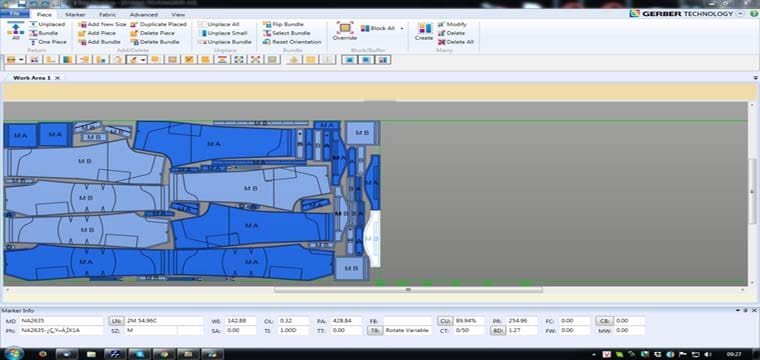Switch to the Advanced ribbon tab

coord(143,15)
